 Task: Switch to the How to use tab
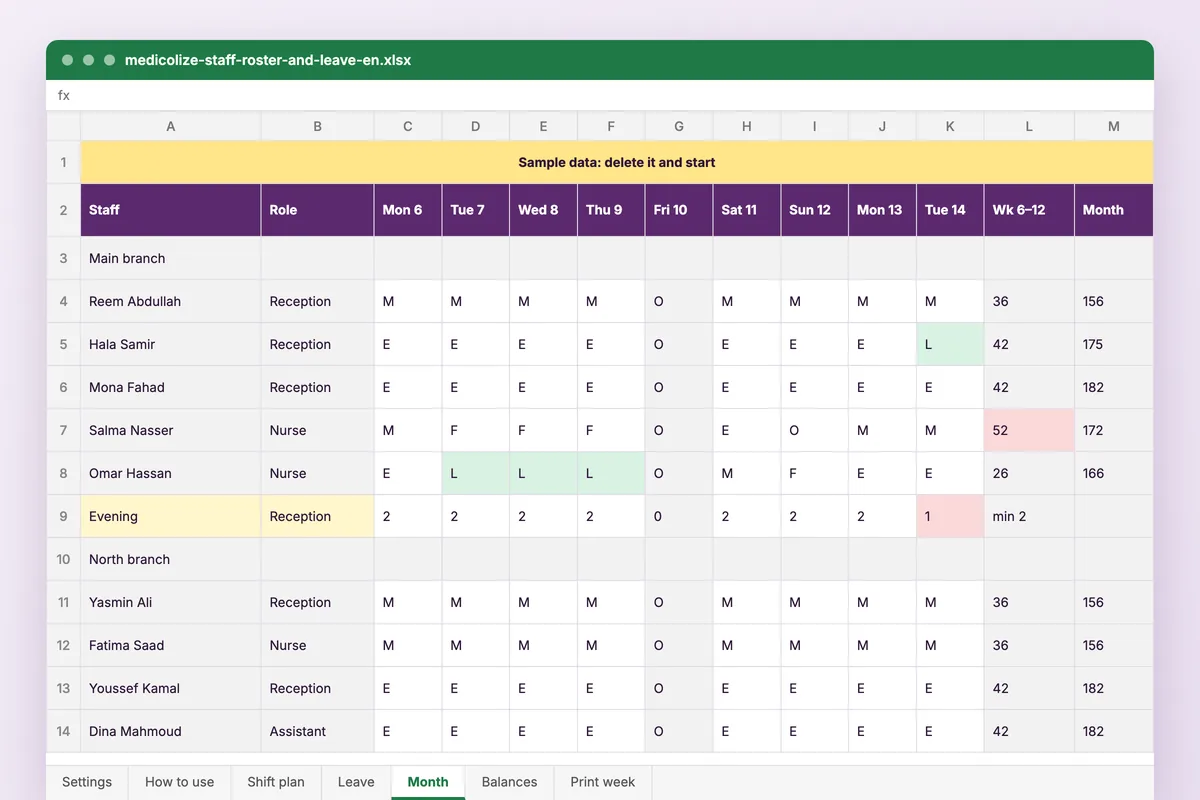(180, 782)
